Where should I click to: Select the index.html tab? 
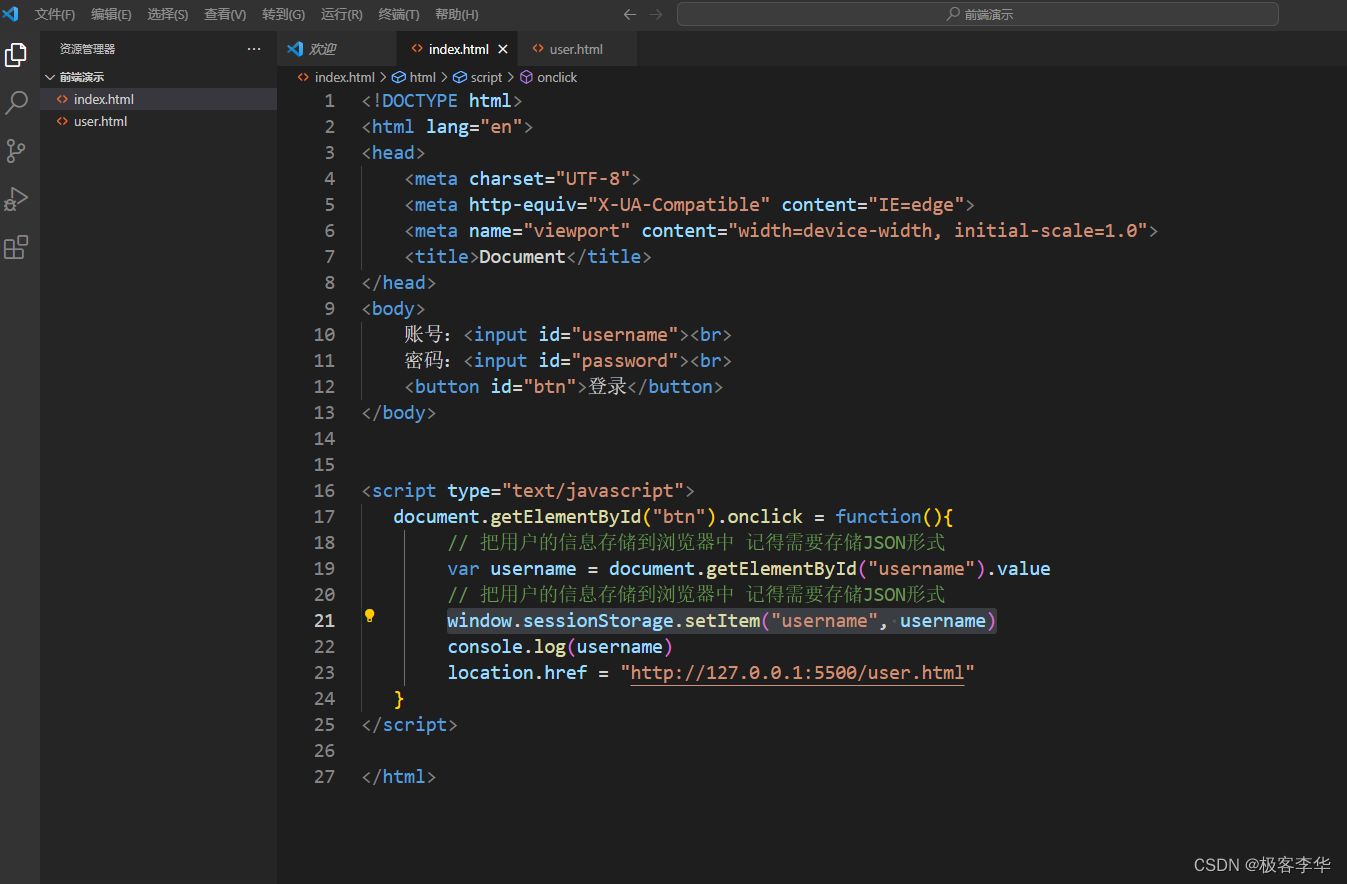[459, 49]
